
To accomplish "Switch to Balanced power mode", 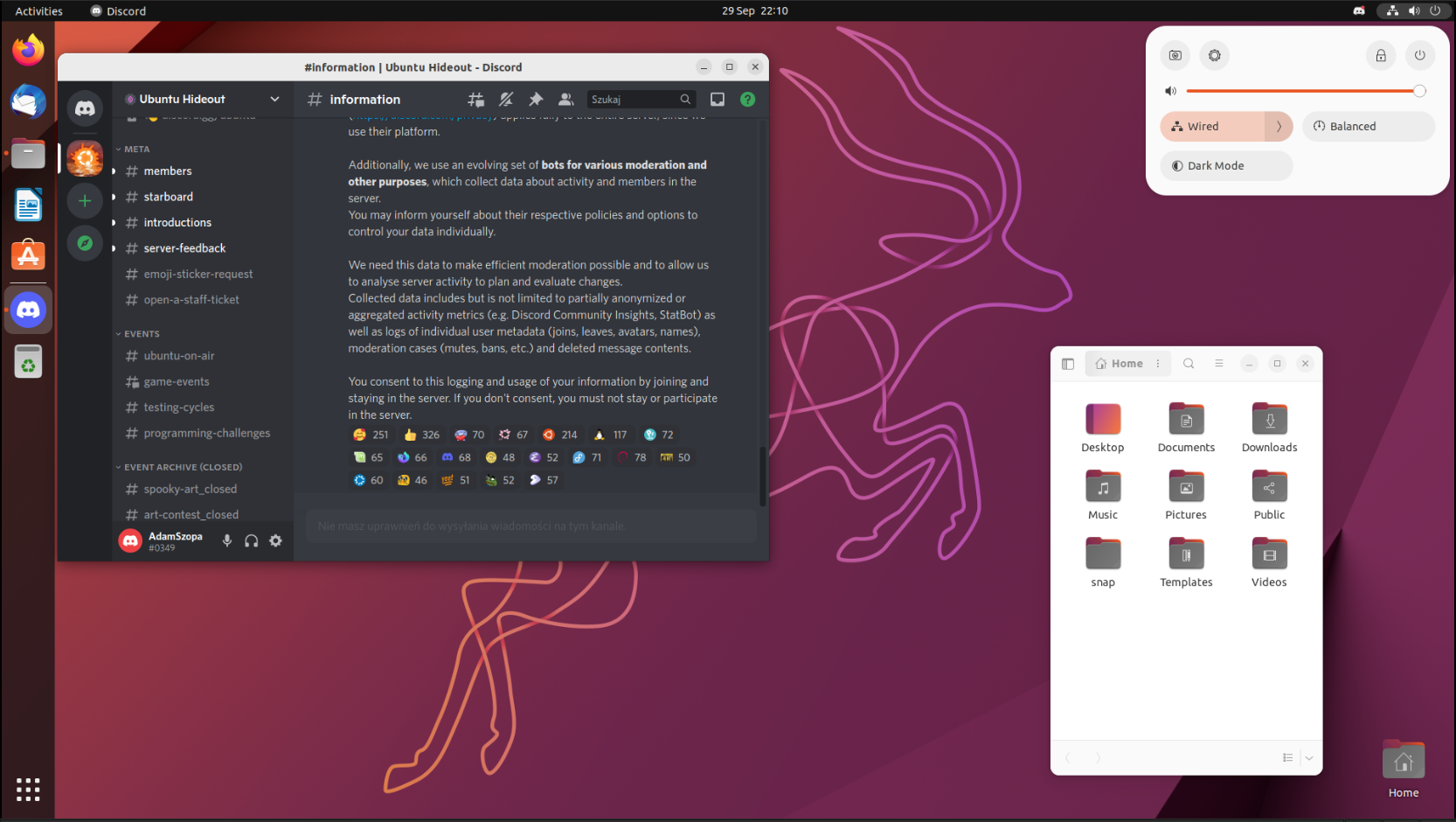I will (x=1368, y=126).
